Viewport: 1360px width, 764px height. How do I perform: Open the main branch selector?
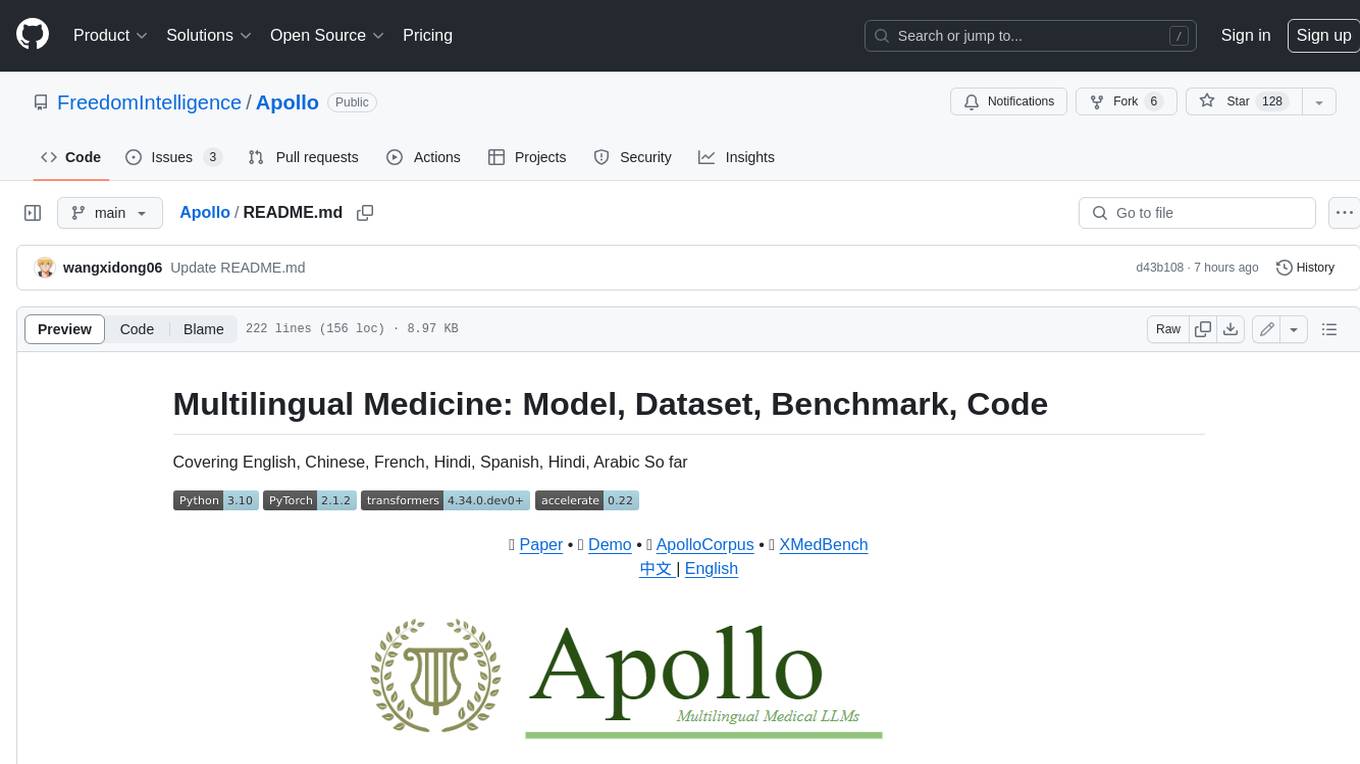[x=109, y=213]
